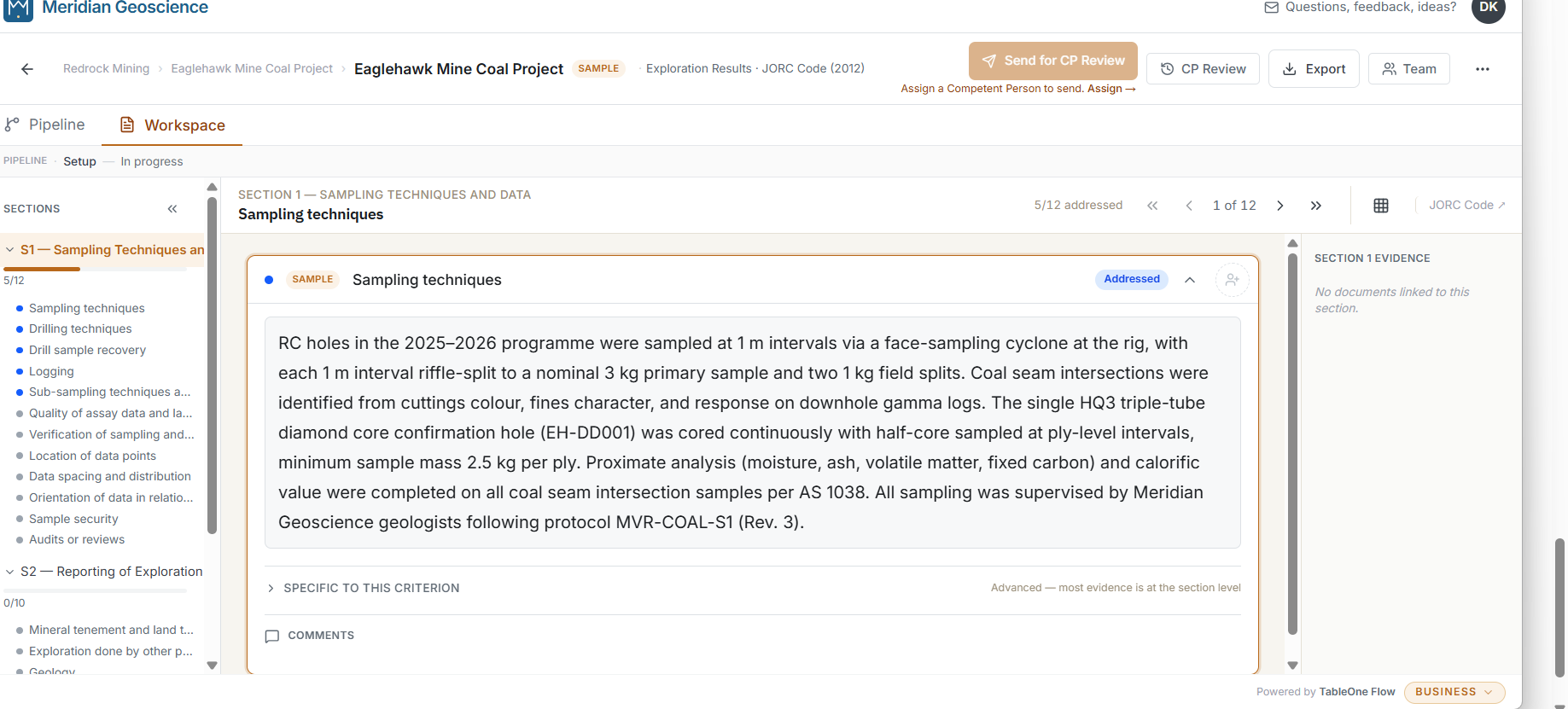
Task: Open the table grid view icon
Action: point(1381,206)
